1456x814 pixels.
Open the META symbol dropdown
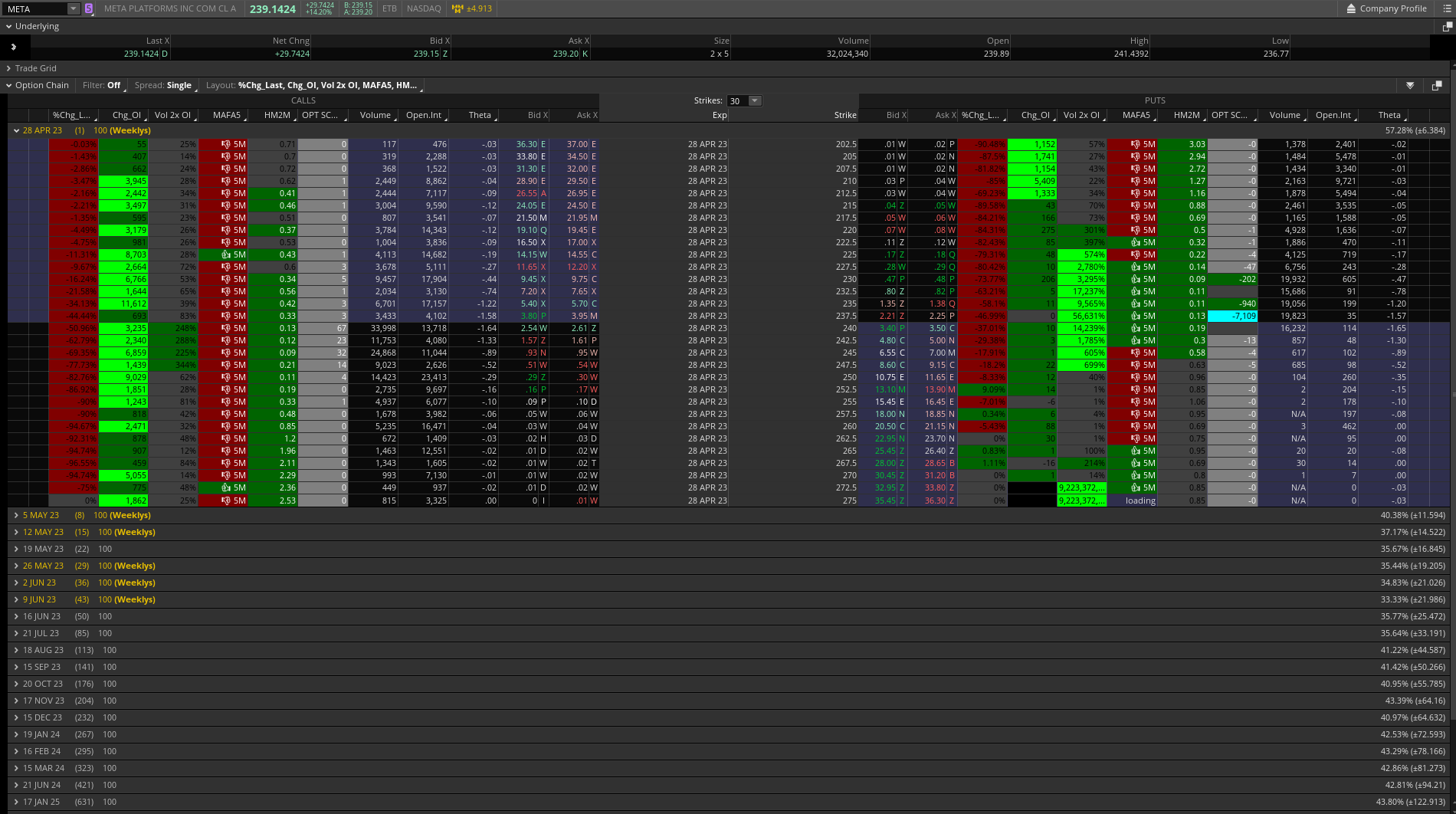click(74, 9)
